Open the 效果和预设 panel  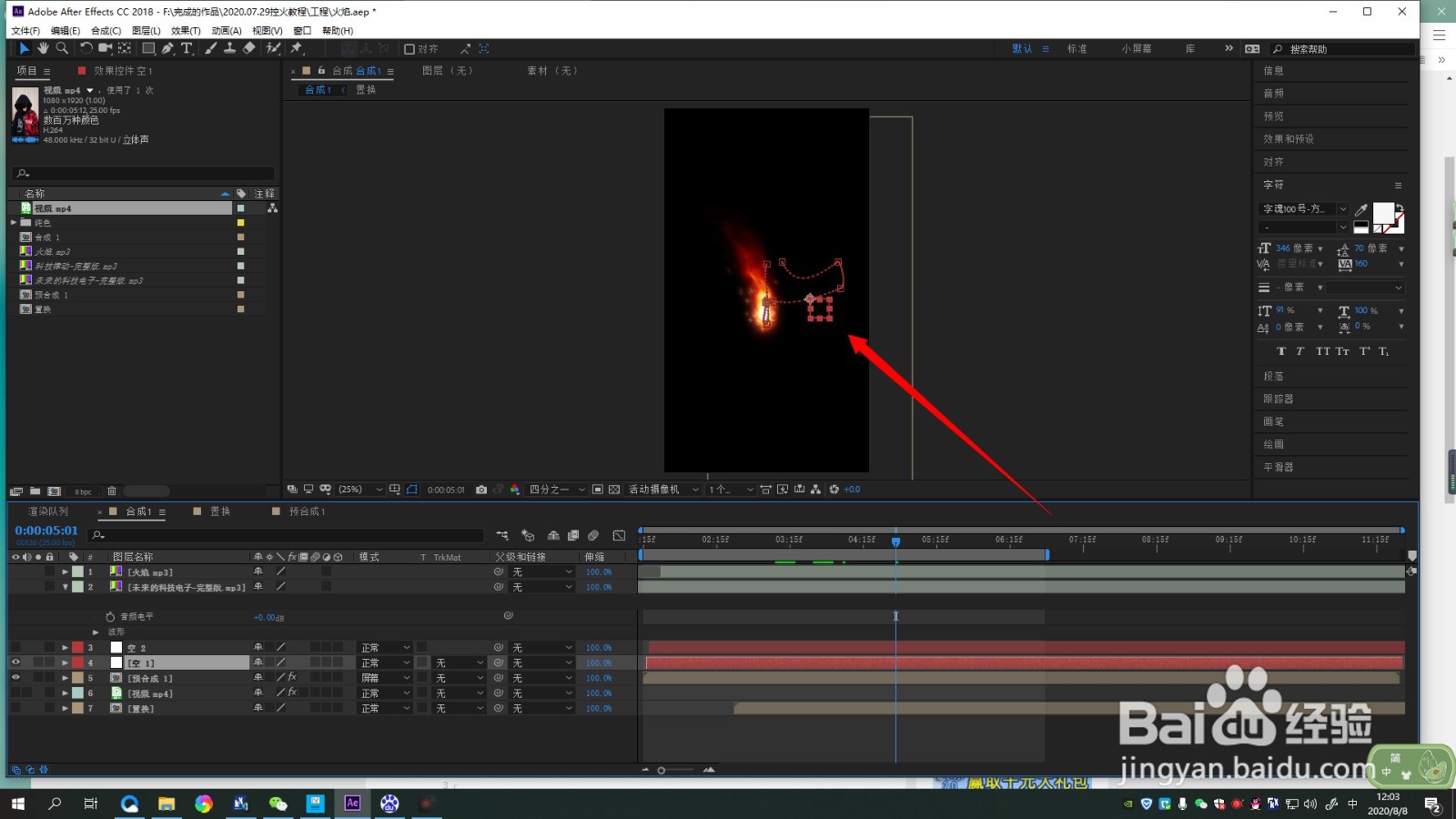pos(1289,139)
